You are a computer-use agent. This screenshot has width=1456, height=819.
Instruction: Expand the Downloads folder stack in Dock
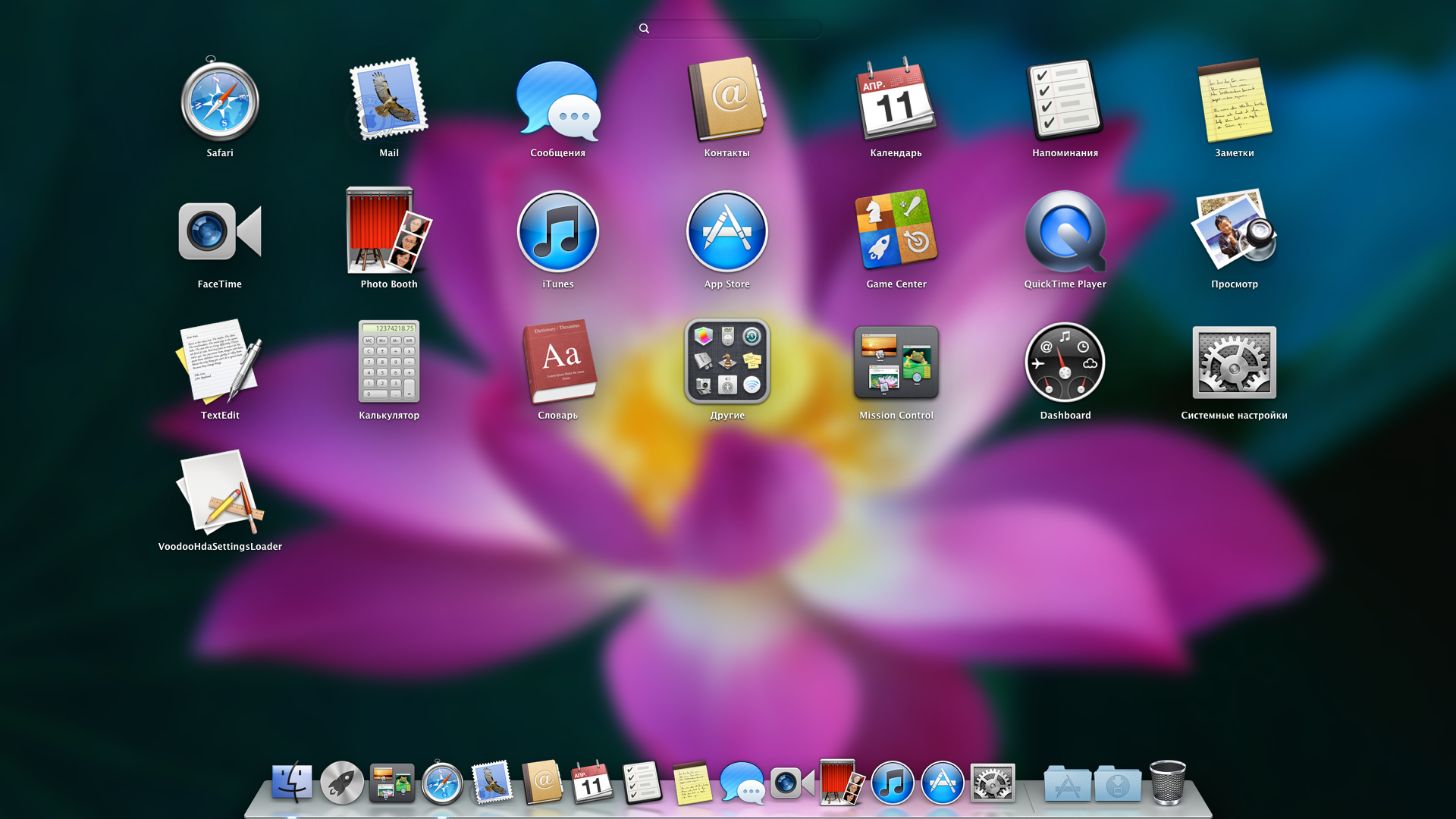pos(1118,784)
